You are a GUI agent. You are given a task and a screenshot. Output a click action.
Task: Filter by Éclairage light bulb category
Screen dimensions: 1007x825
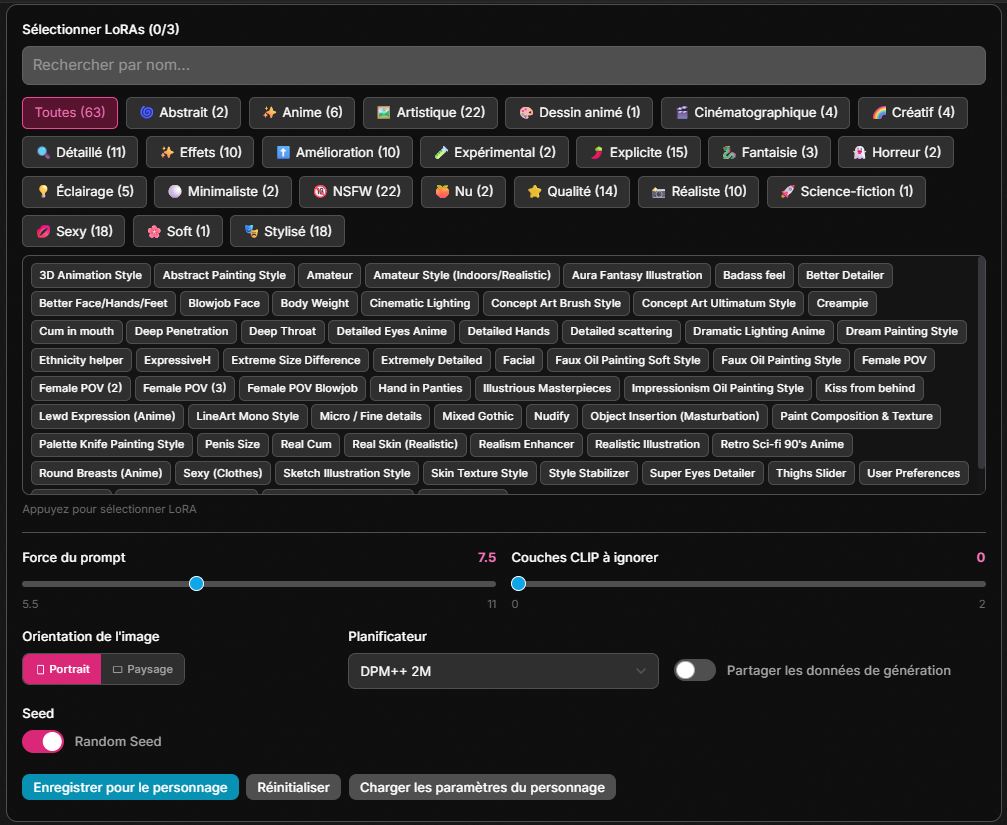click(x=84, y=191)
